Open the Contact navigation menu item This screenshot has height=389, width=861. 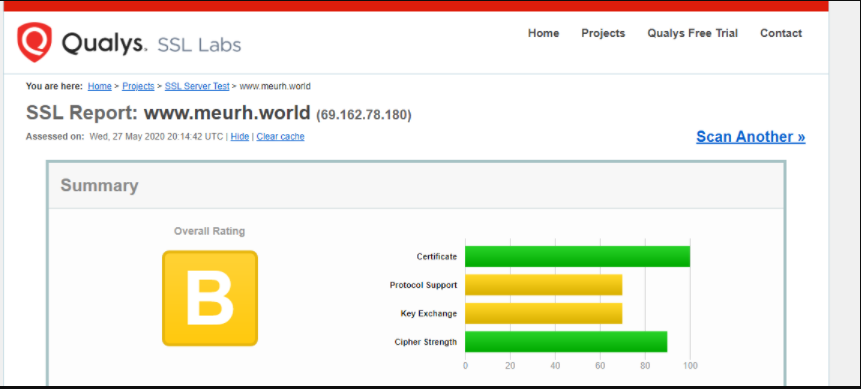780,33
